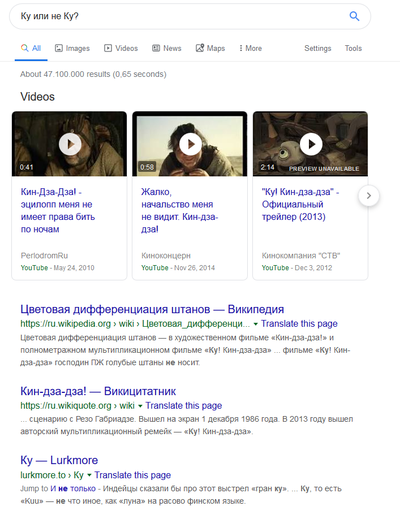
Task: Click Translate this page for Wikipedia result
Action: (x=299, y=324)
